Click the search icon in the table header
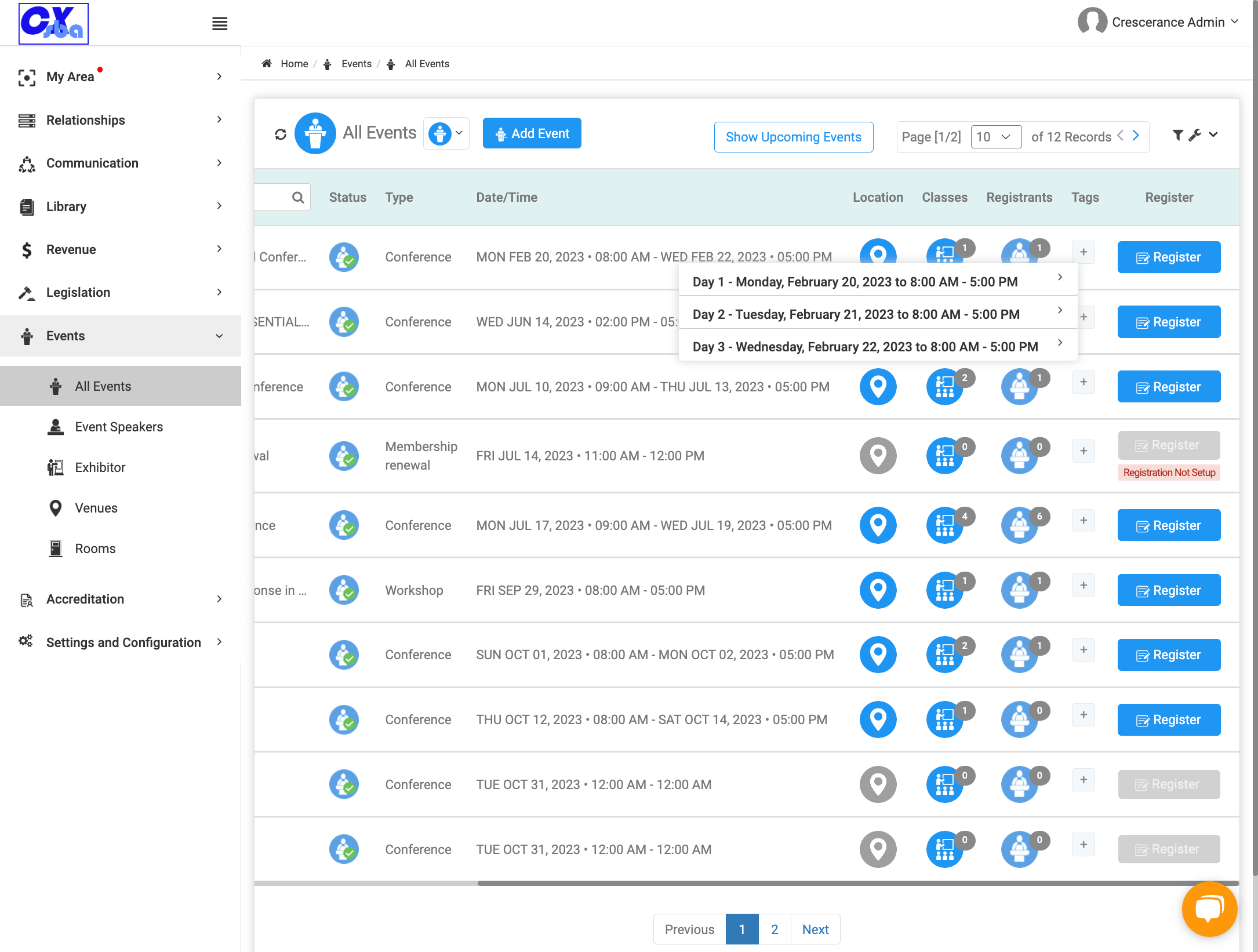This screenshot has height=952, width=1258. pyautogui.click(x=298, y=198)
